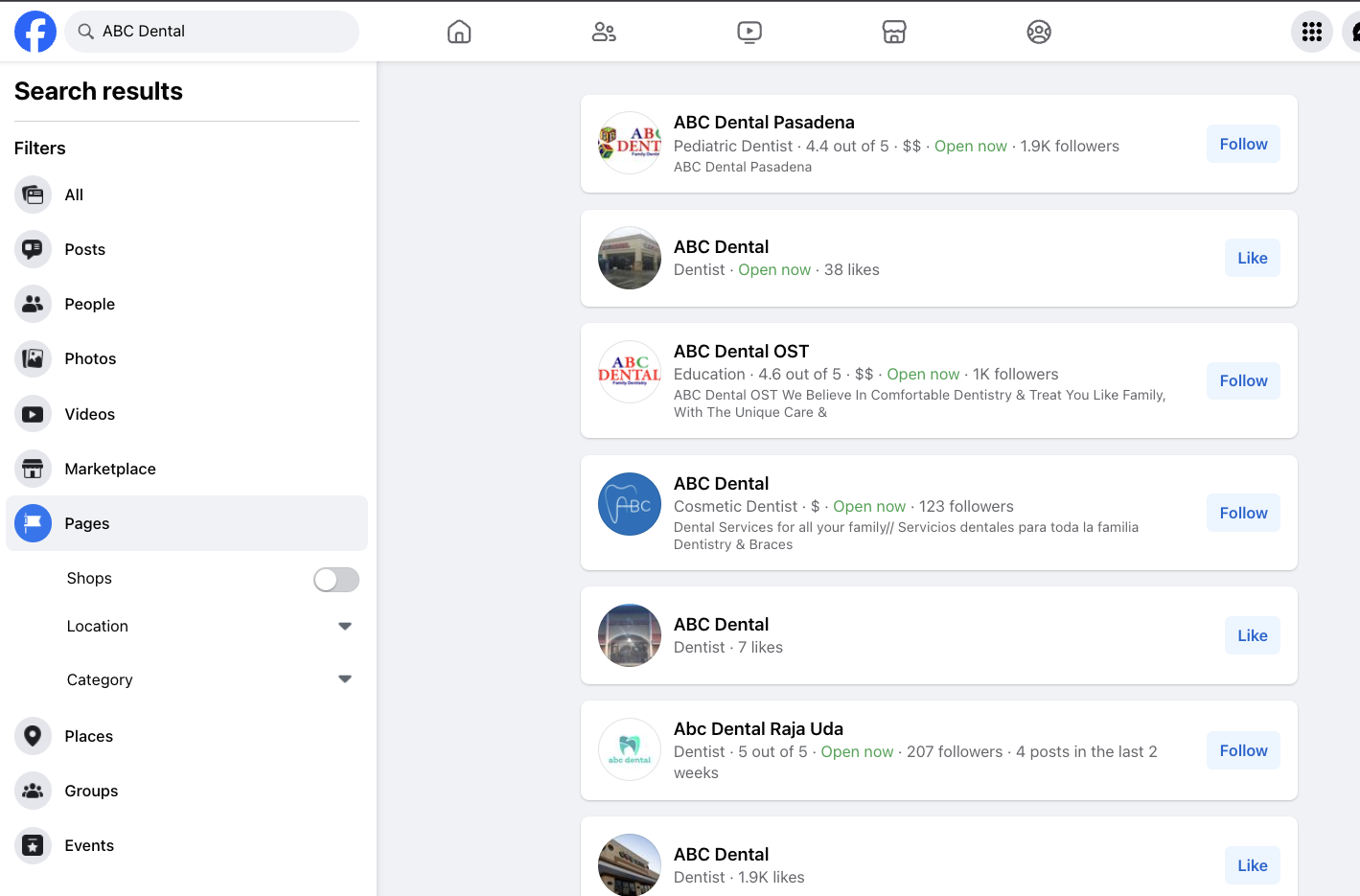The image size is (1360, 896).
Task: Follow ABC Dental Cosmetic Dentist page
Action: tap(1243, 513)
